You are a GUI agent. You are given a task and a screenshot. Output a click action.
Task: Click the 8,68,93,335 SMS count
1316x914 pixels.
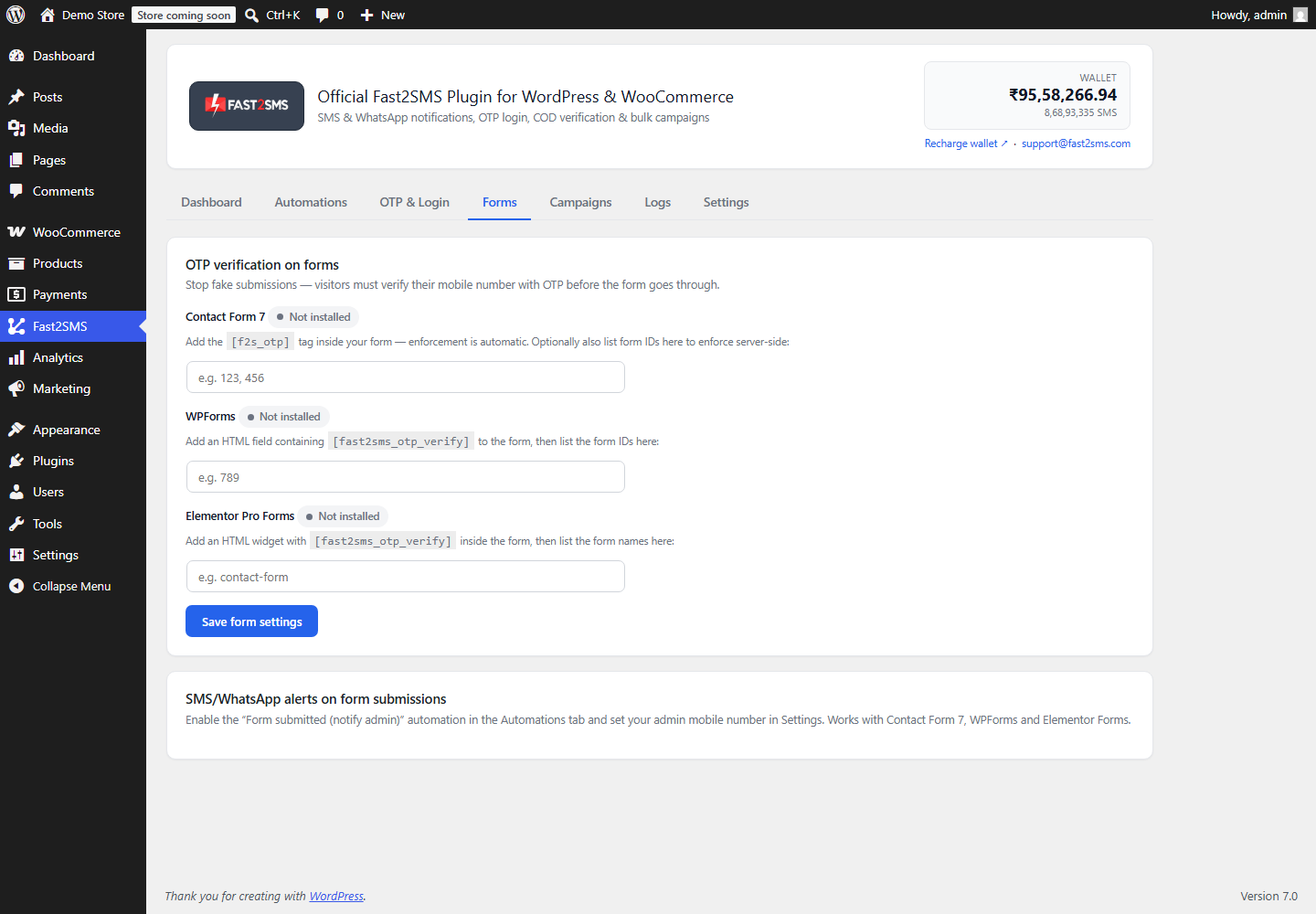(1080, 112)
